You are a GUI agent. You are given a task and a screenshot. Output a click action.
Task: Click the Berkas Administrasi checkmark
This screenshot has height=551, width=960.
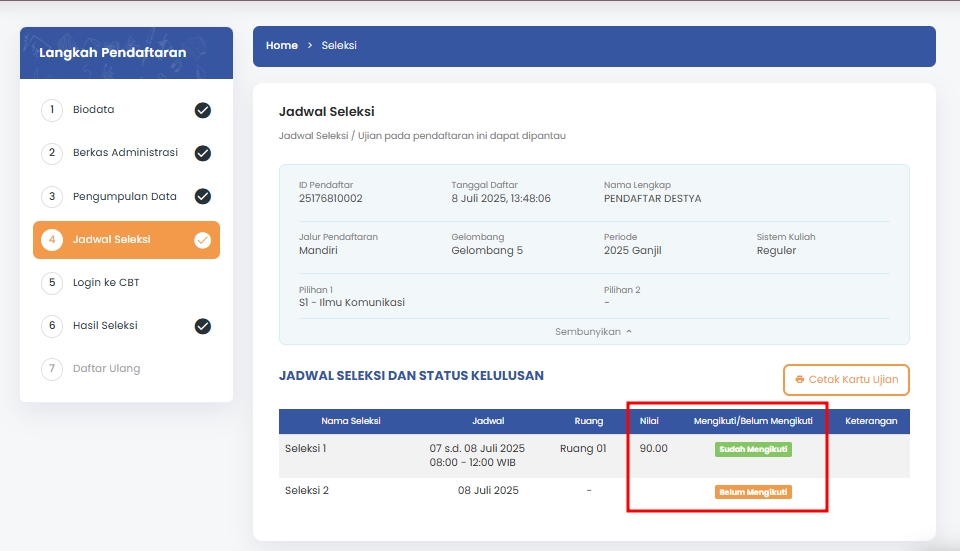click(x=203, y=153)
